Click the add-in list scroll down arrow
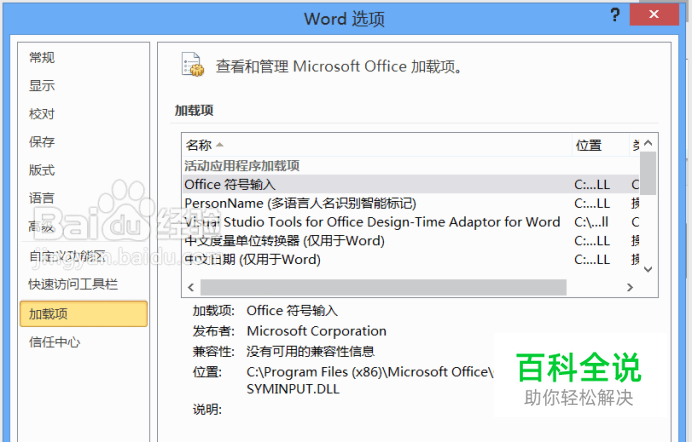The image size is (692, 442). click(x=648, y=269)
